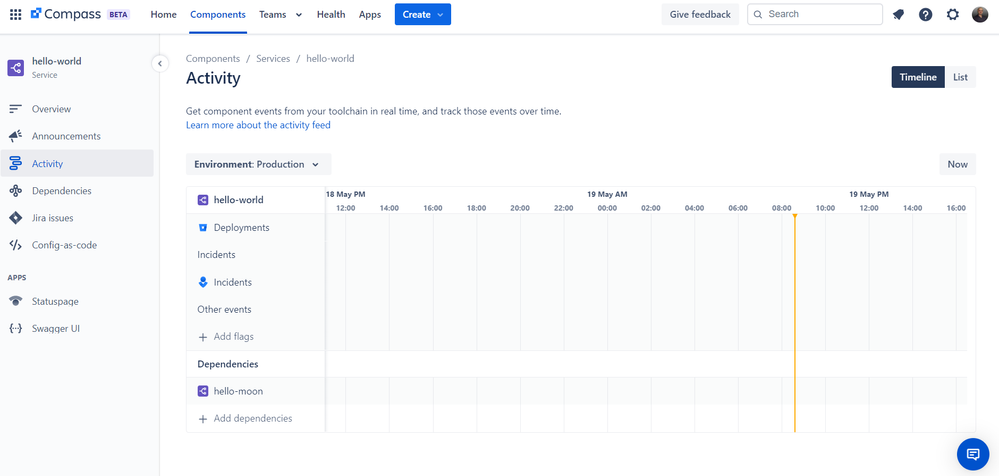Screen dimensions: 999x476
Task: Click the Dependencies section heading in timeline
Action: coord(227,364)
